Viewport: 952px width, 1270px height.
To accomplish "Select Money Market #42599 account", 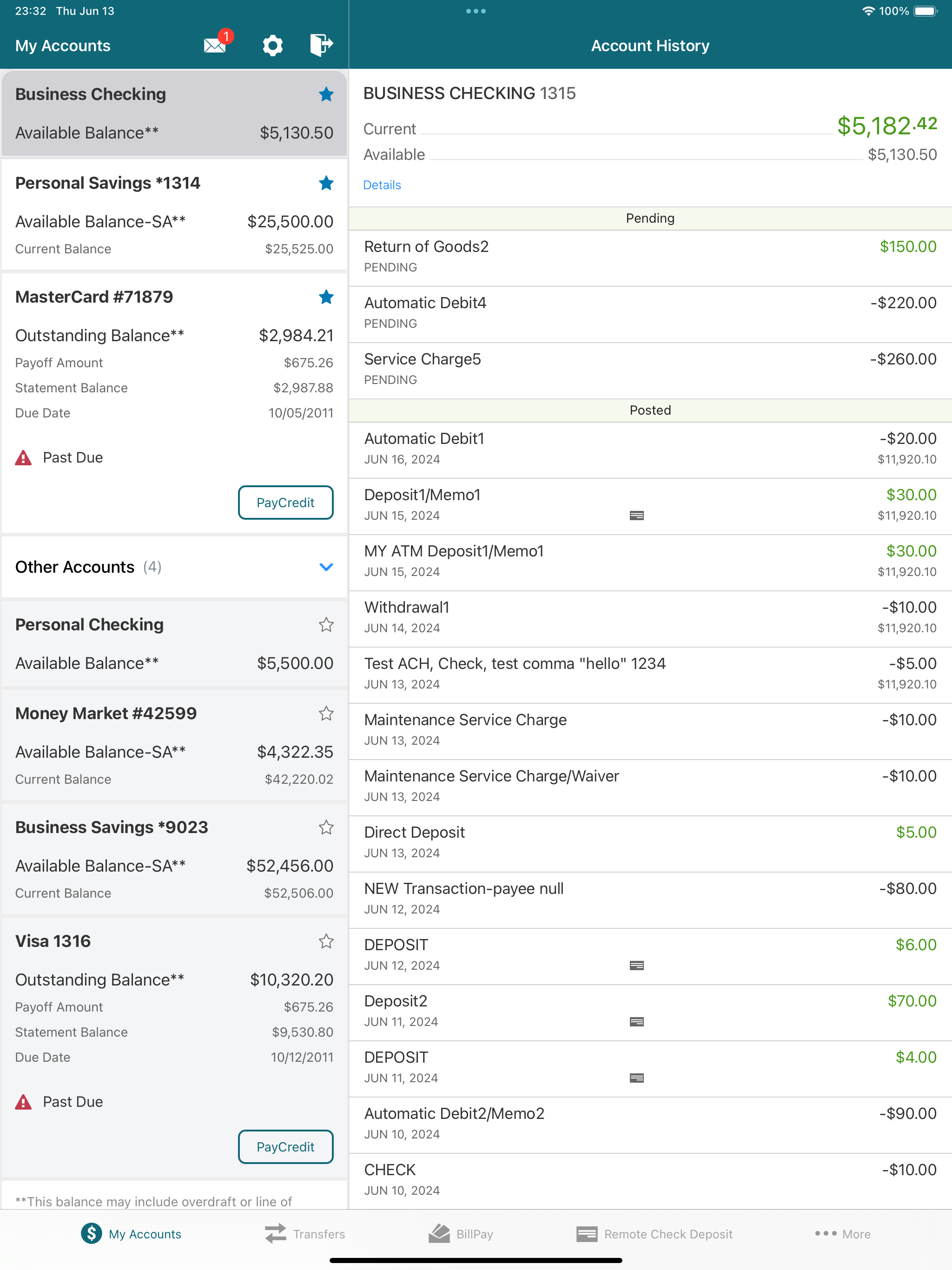I will (174, 745).
